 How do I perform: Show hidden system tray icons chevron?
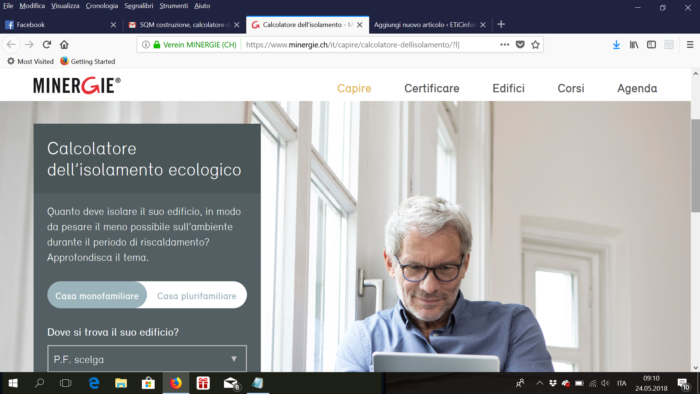tap(539, 383)
